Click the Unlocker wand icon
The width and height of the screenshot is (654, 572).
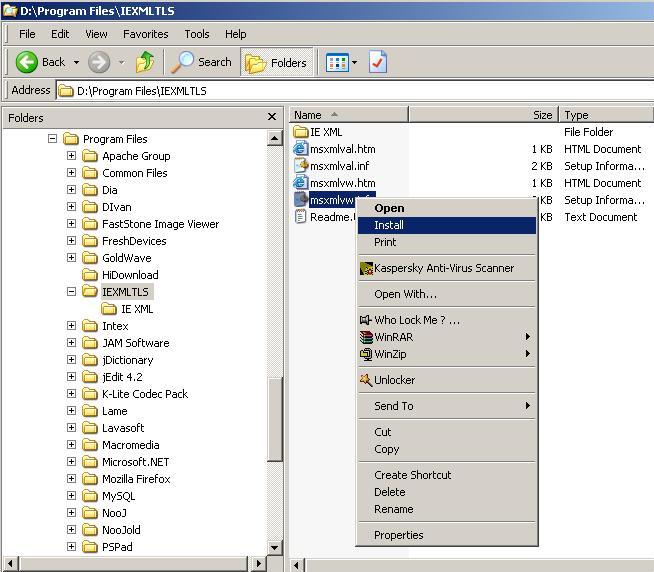[366, 380]
